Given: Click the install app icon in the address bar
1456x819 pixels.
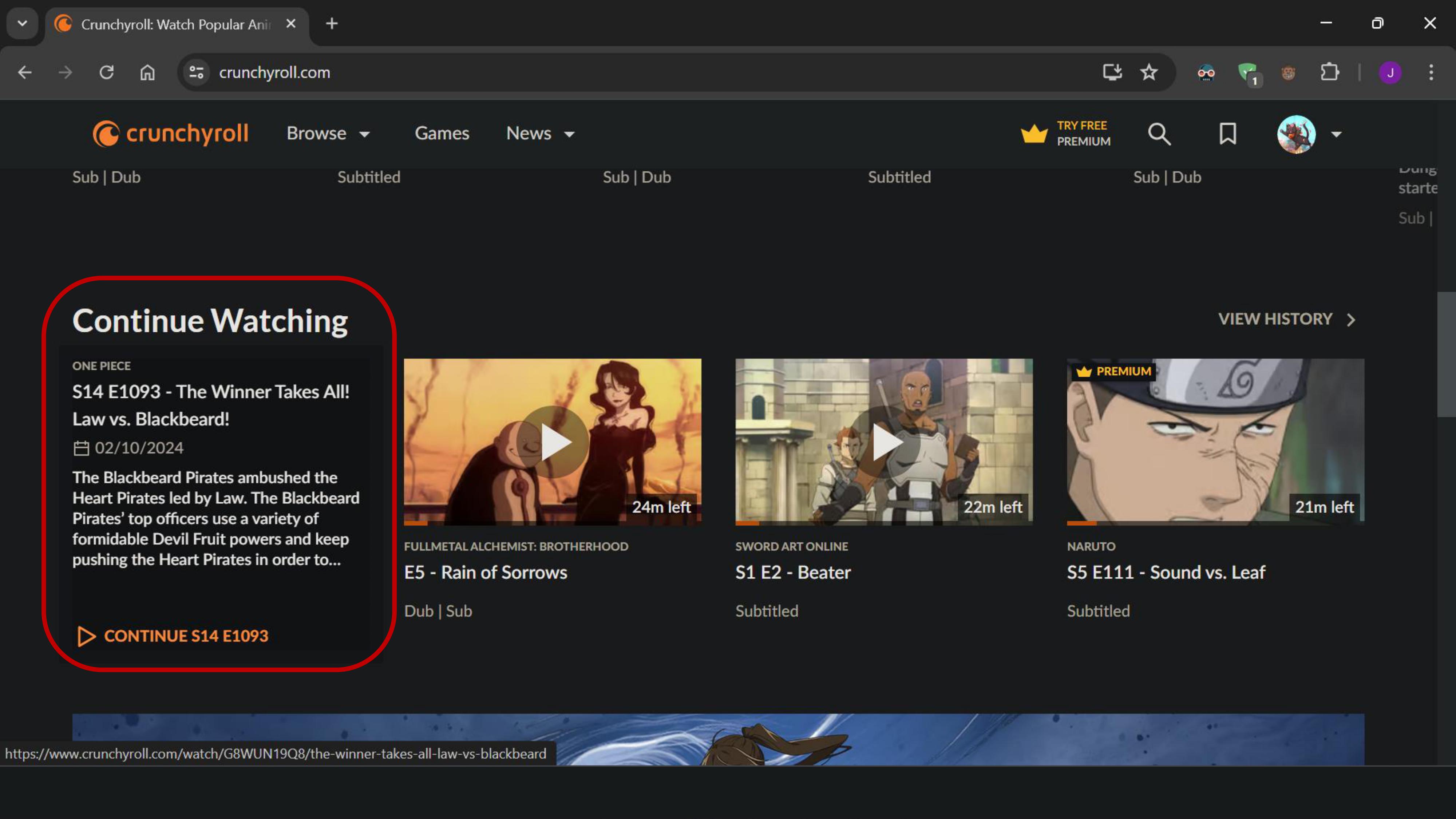Looking at the screenshot, I should click(1112, 72).
